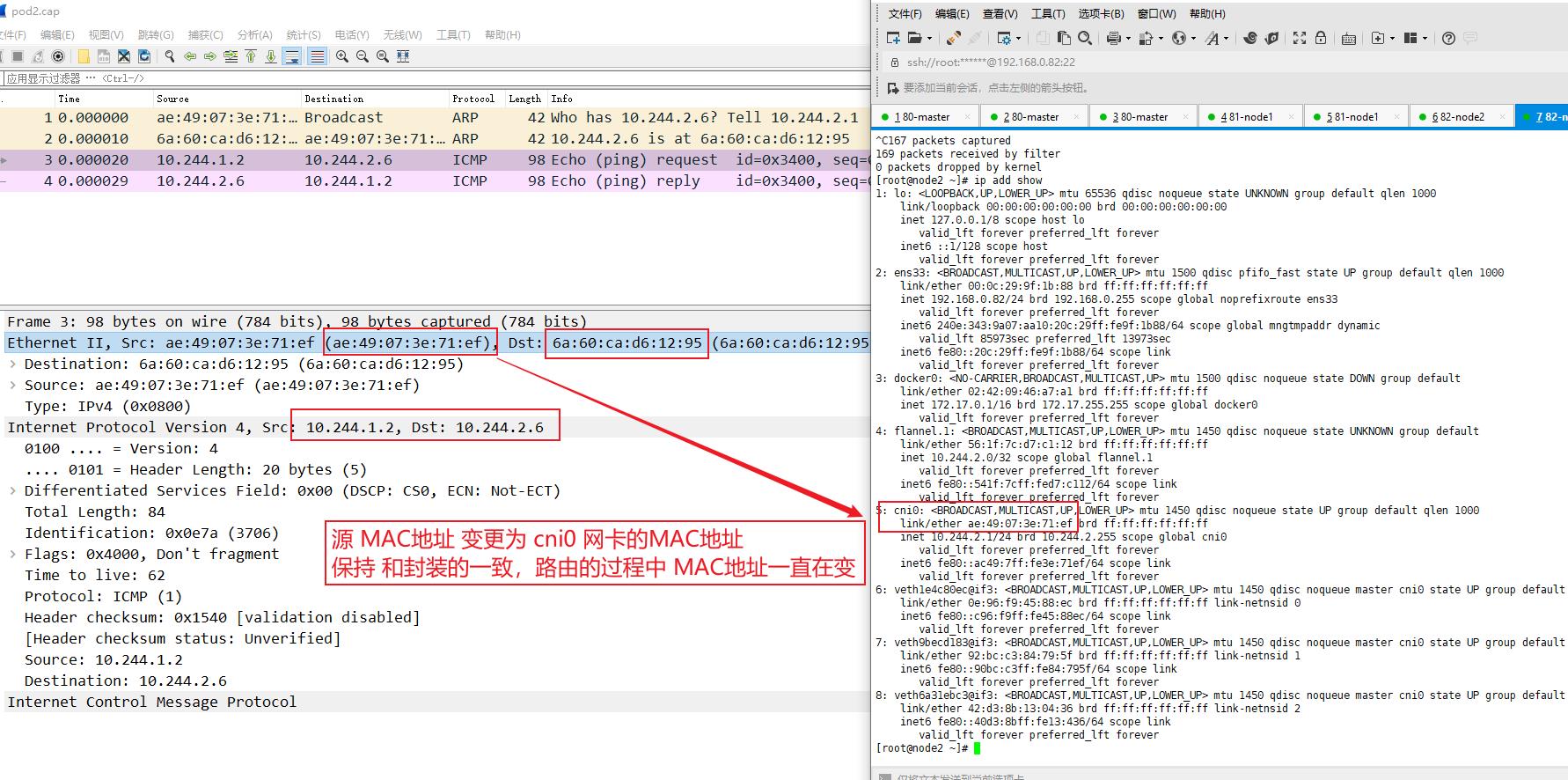Toggle auto-scroll during live capture in Wireshark
Screen dimensions: 1568x780
click(x=291, y=56)
